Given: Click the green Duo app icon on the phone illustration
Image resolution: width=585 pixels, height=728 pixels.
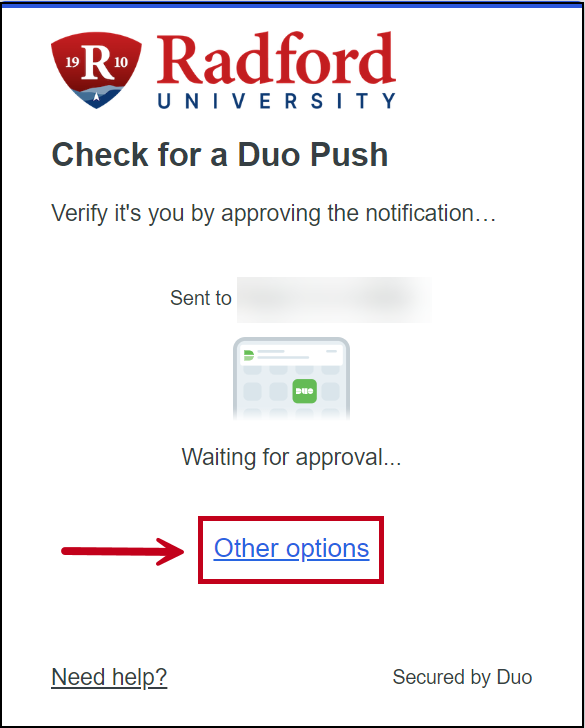Looking at the screenshot, I should pyautogui.click(x=305, y=391).
